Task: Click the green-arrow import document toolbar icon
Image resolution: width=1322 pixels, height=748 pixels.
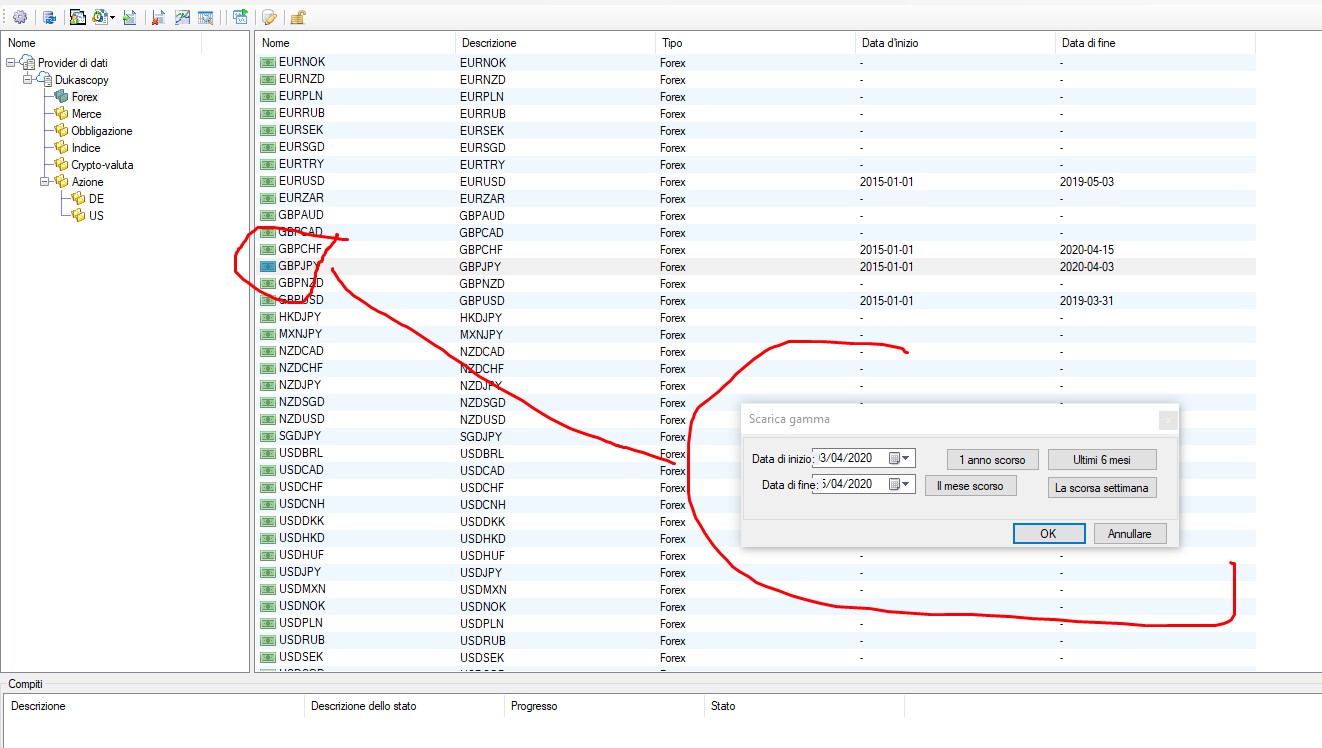Action: (129, 17)
